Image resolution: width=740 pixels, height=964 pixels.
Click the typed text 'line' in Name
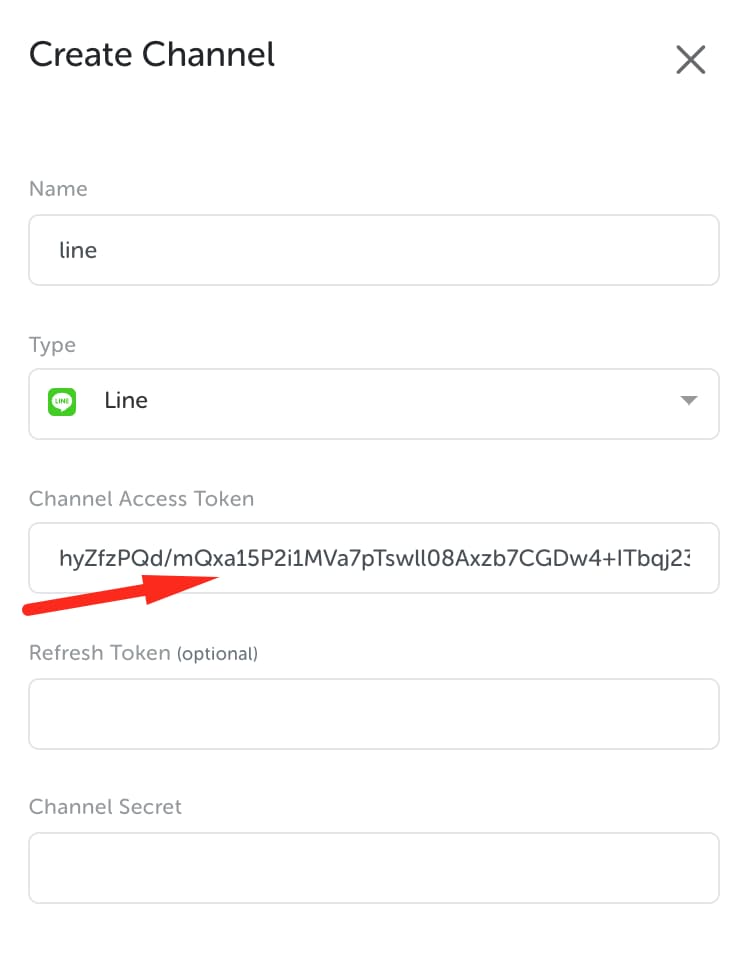pyautogui.click(x=78, y=250)
